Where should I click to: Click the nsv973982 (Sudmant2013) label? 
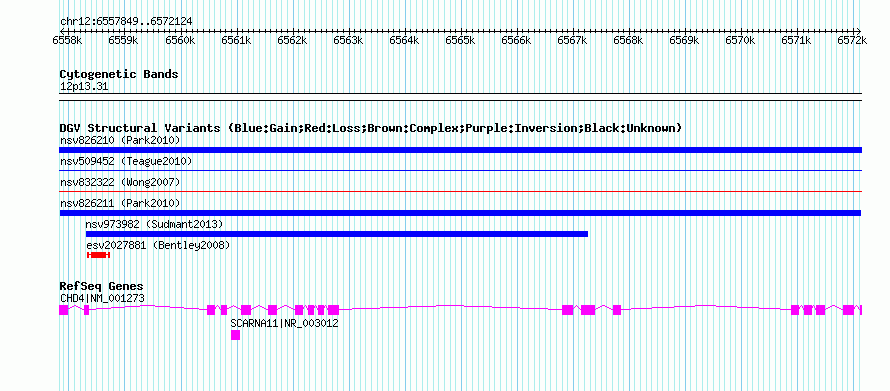[x=154, y=224]
